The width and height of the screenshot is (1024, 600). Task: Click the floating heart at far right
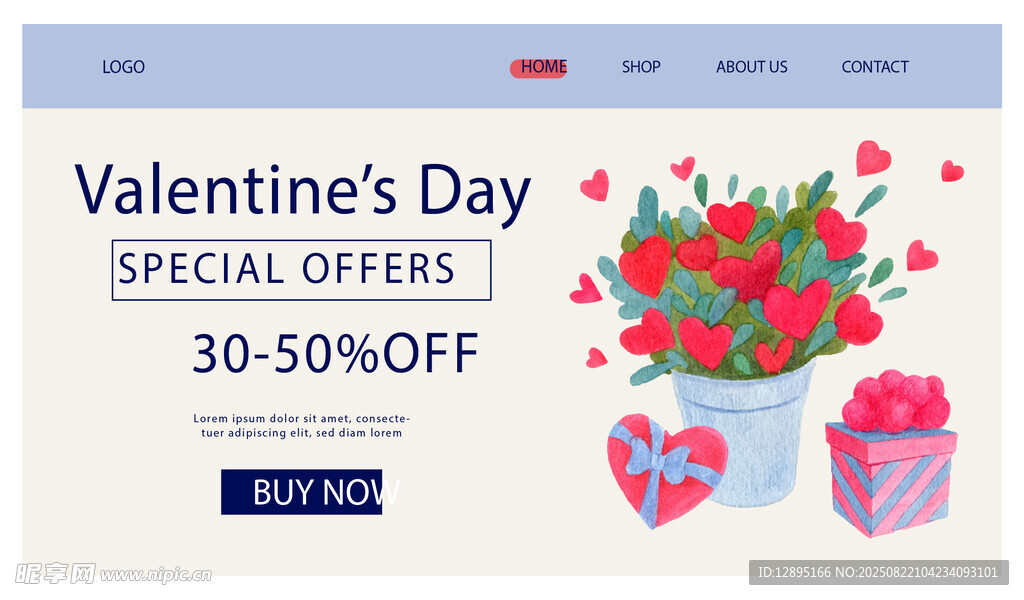tap(952, 171)
